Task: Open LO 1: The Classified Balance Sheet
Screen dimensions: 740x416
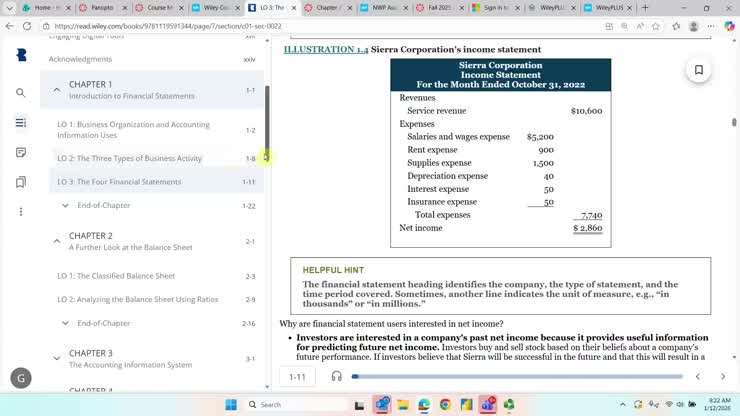Action: point(156,276)
